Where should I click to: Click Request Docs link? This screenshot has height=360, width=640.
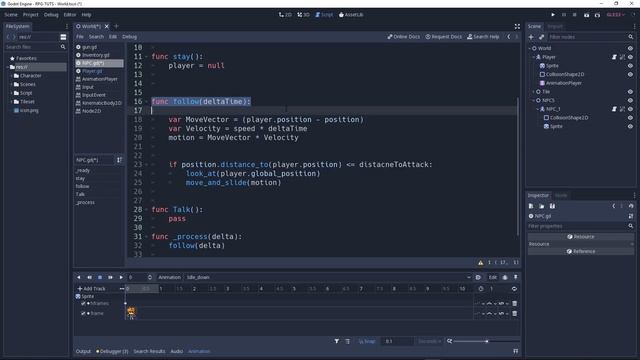point(443,37)
